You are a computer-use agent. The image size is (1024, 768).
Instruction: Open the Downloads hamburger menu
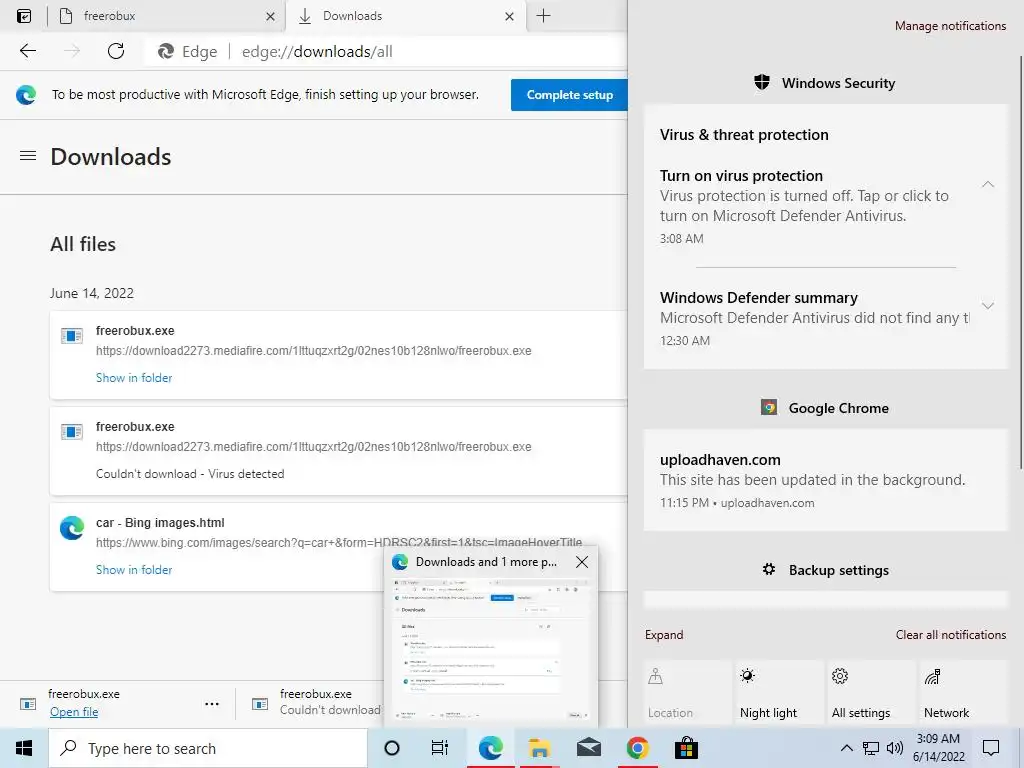(x=27, y=156)
